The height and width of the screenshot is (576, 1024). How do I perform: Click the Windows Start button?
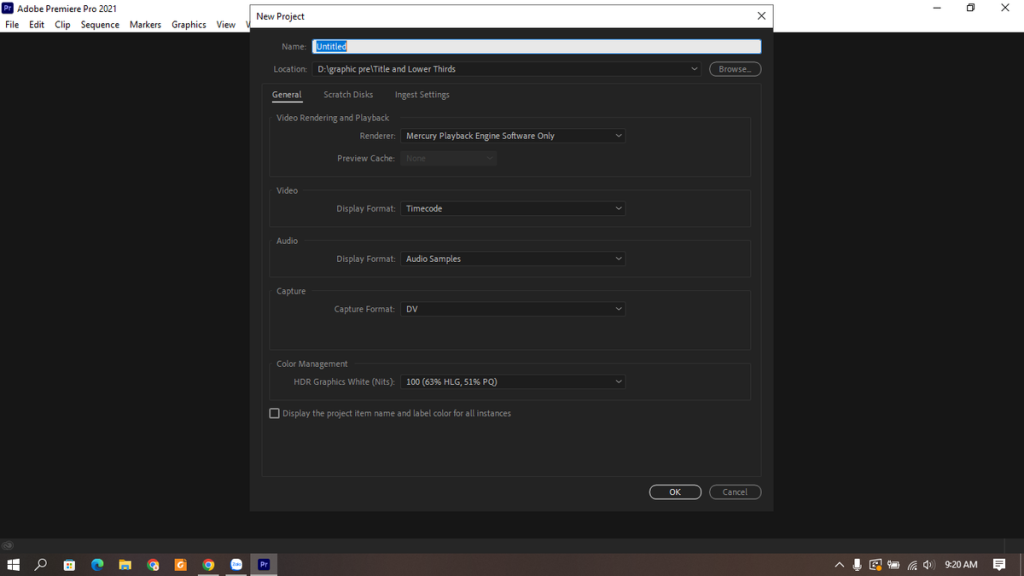click(x=14, y=565)
